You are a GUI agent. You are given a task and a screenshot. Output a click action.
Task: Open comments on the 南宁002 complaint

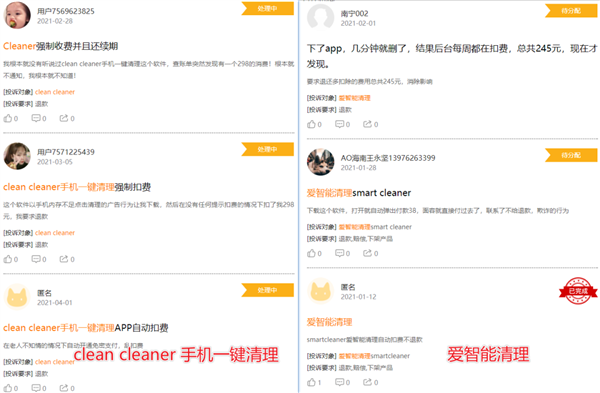tap(342, 124)
